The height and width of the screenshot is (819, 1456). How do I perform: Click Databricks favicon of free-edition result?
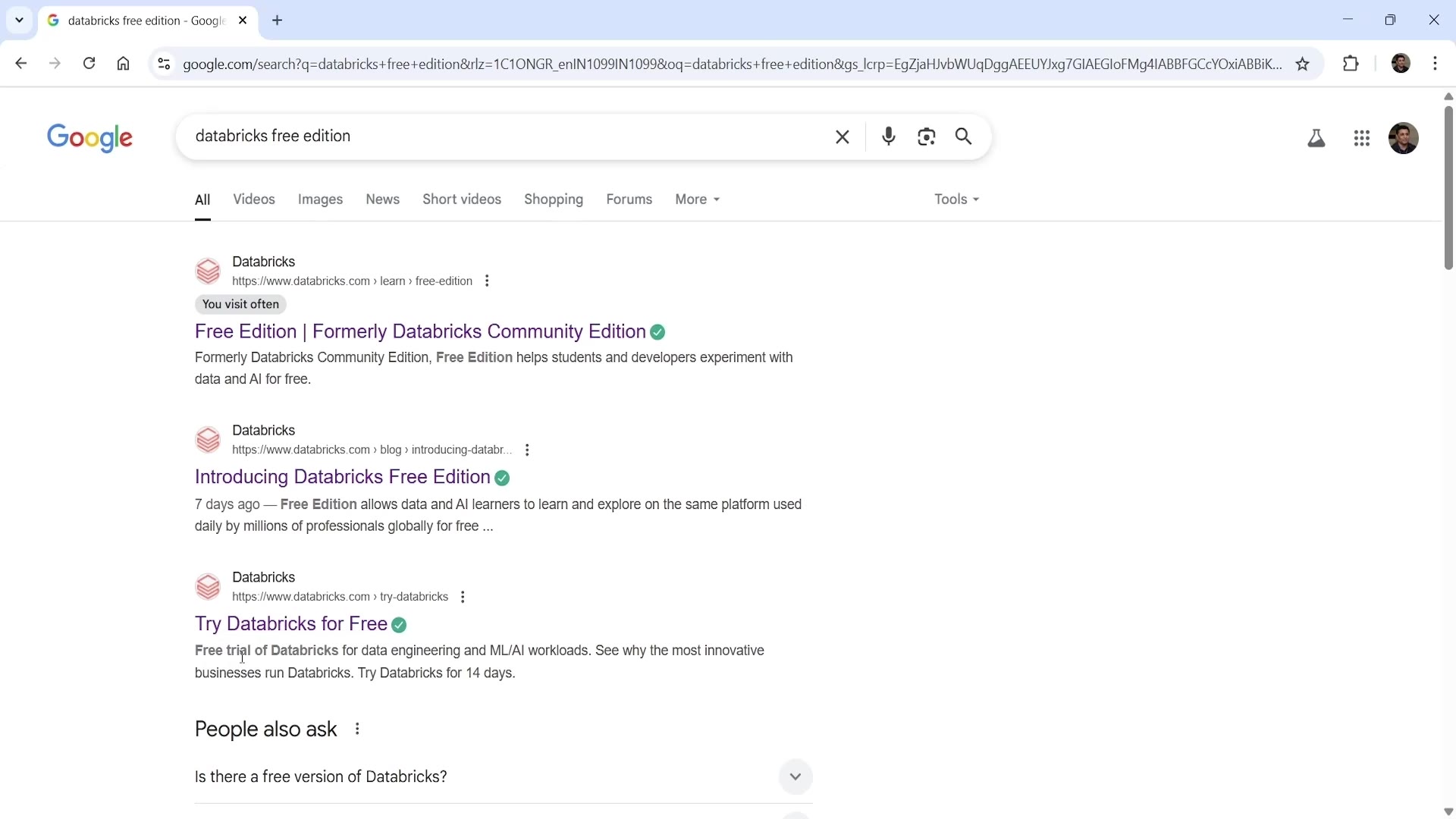[x=208, y=272]
